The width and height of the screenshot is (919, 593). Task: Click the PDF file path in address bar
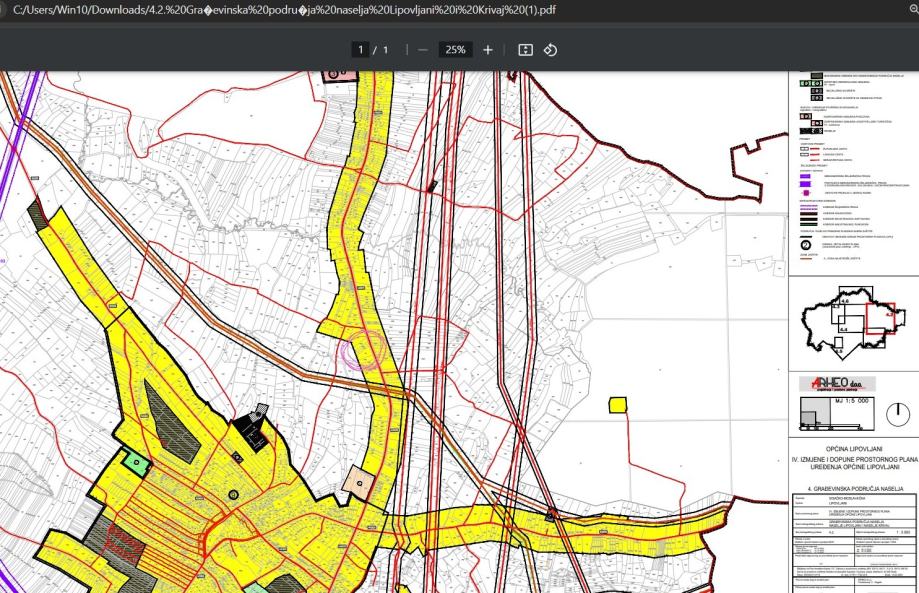[x=280, y=10]
